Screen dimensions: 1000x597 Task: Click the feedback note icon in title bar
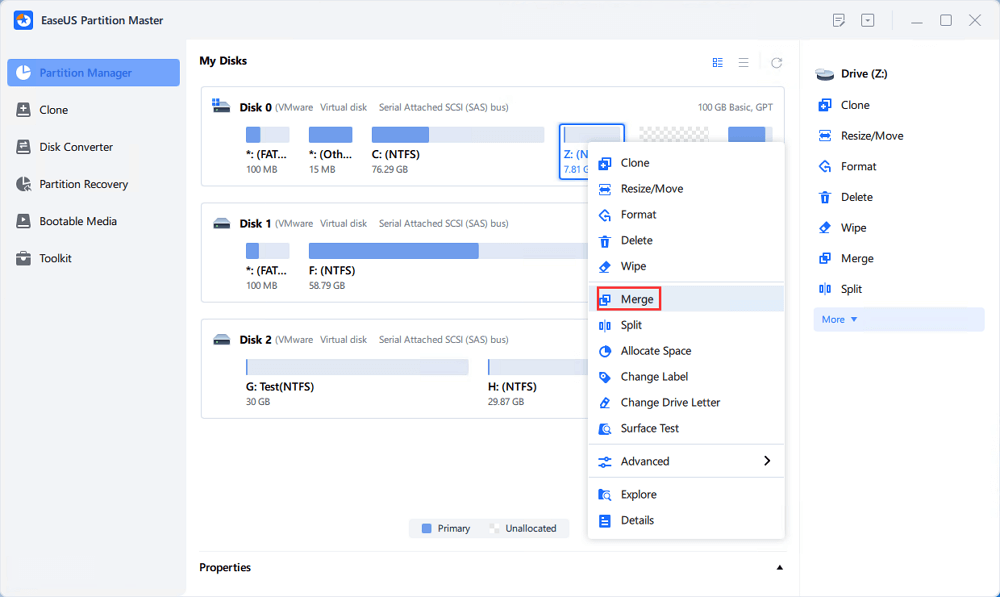click(839, 20)
